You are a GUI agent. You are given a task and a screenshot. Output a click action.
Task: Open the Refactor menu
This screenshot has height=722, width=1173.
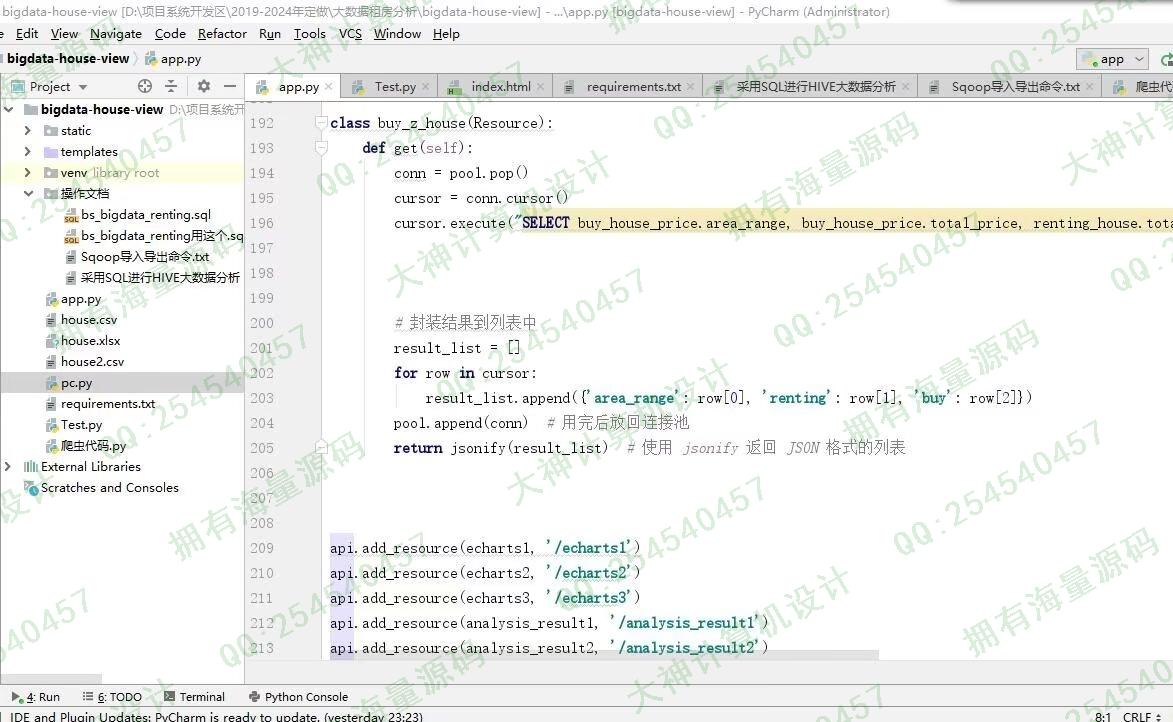(222, 34)
